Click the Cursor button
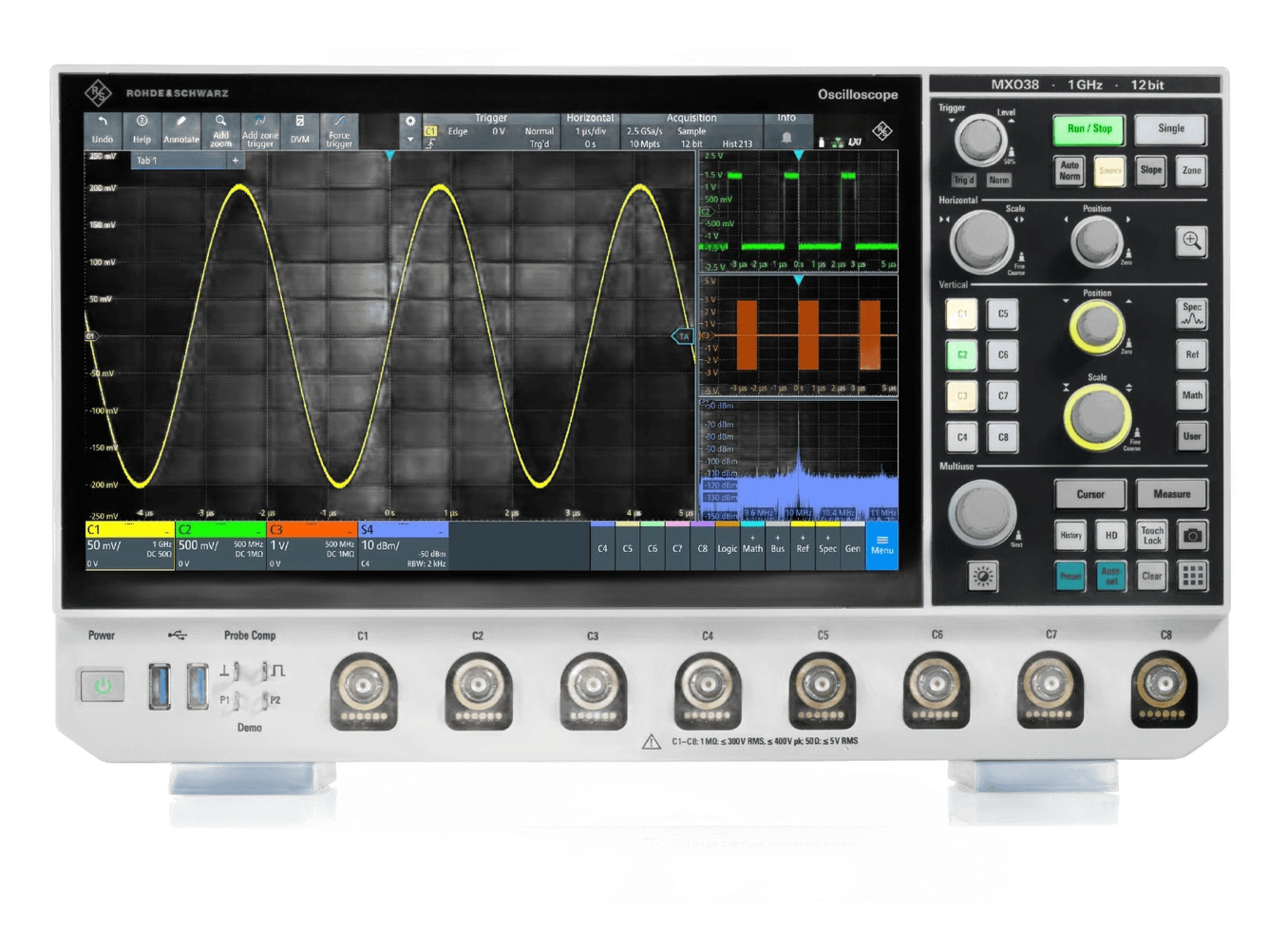 1090,494
